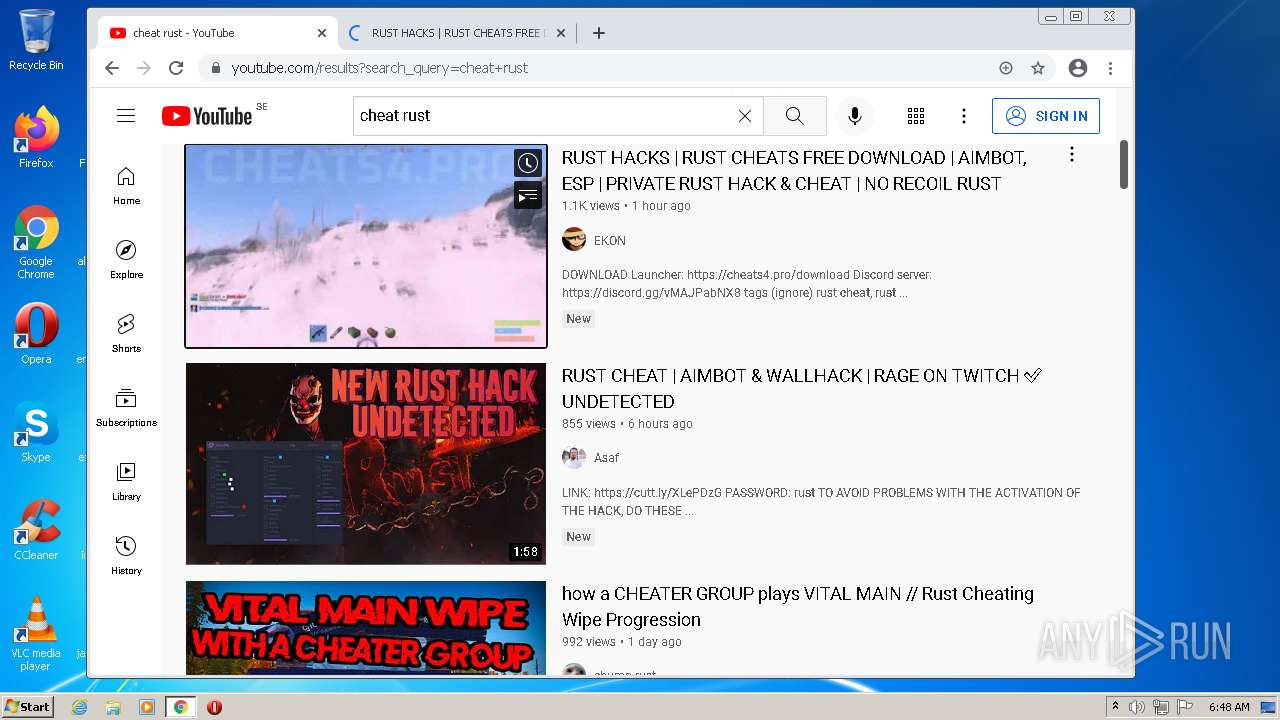Visit the Asaf channel name
The height and width of the screenshot is (720, 1280).
coord(607,458)
